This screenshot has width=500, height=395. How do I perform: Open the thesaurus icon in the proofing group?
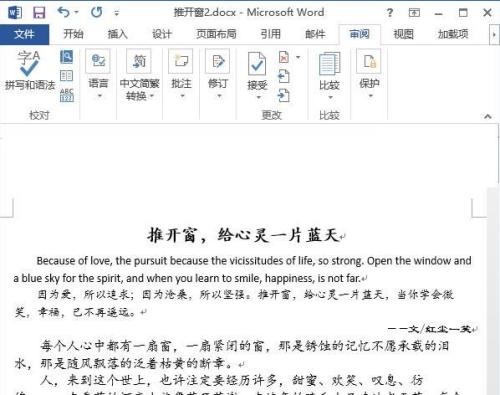(x=67, y=76)
